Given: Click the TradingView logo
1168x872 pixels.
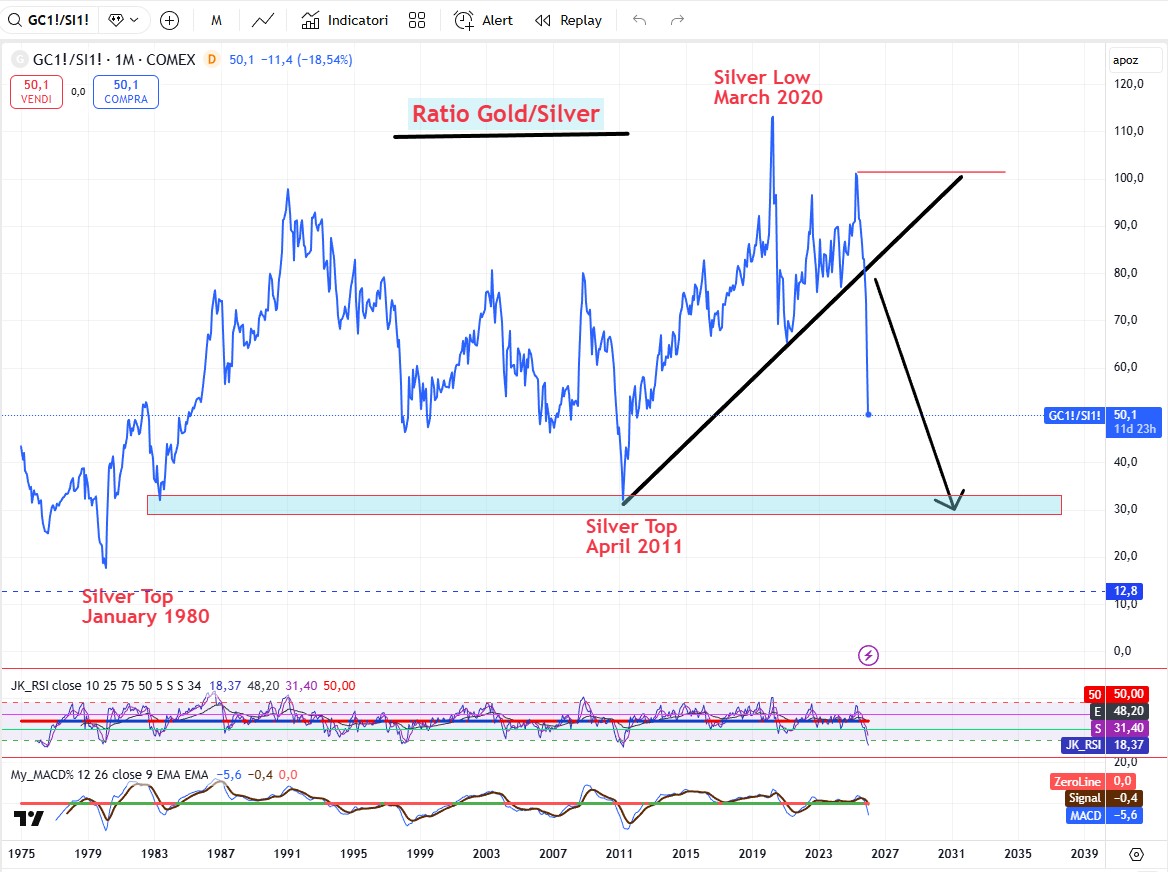Looking at the screenshot, I should 29,818.
